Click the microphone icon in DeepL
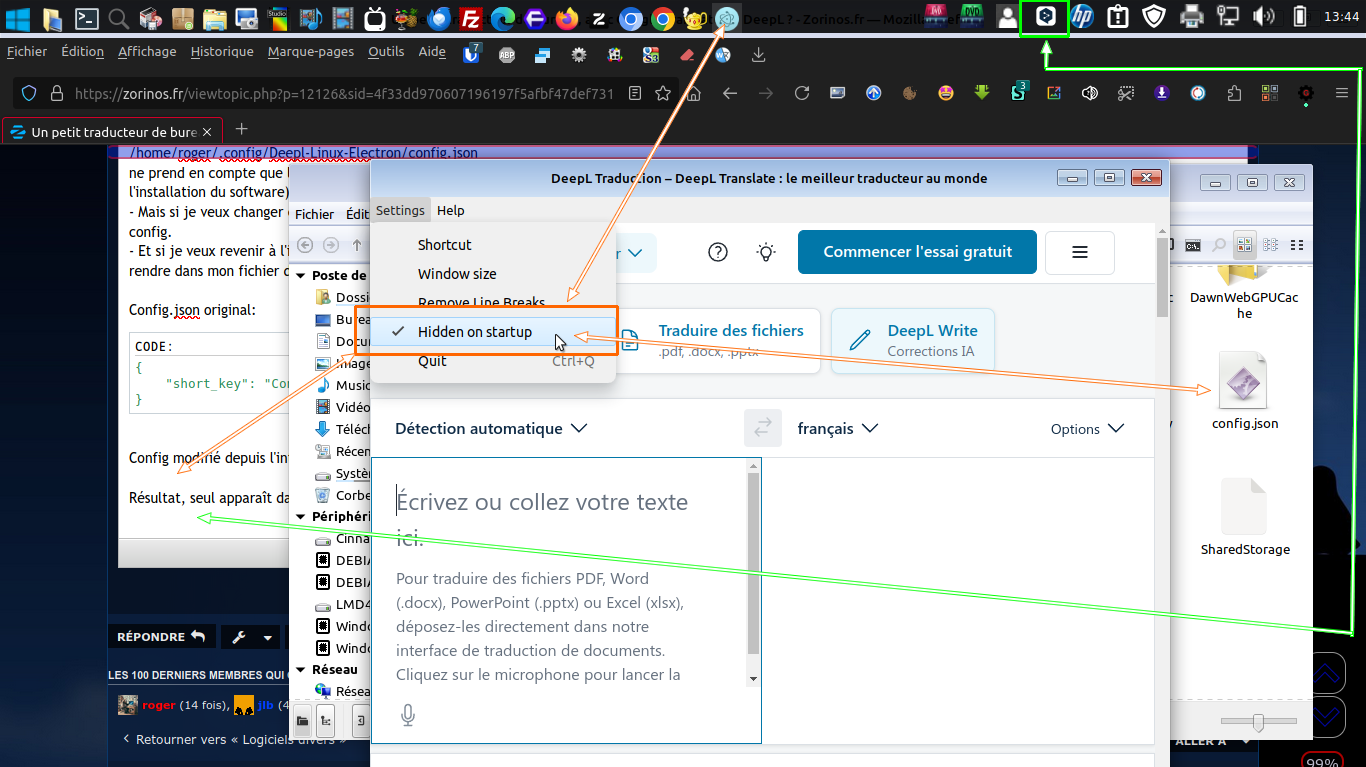Screen dimensions: 1366x767 tap(407, 715)
